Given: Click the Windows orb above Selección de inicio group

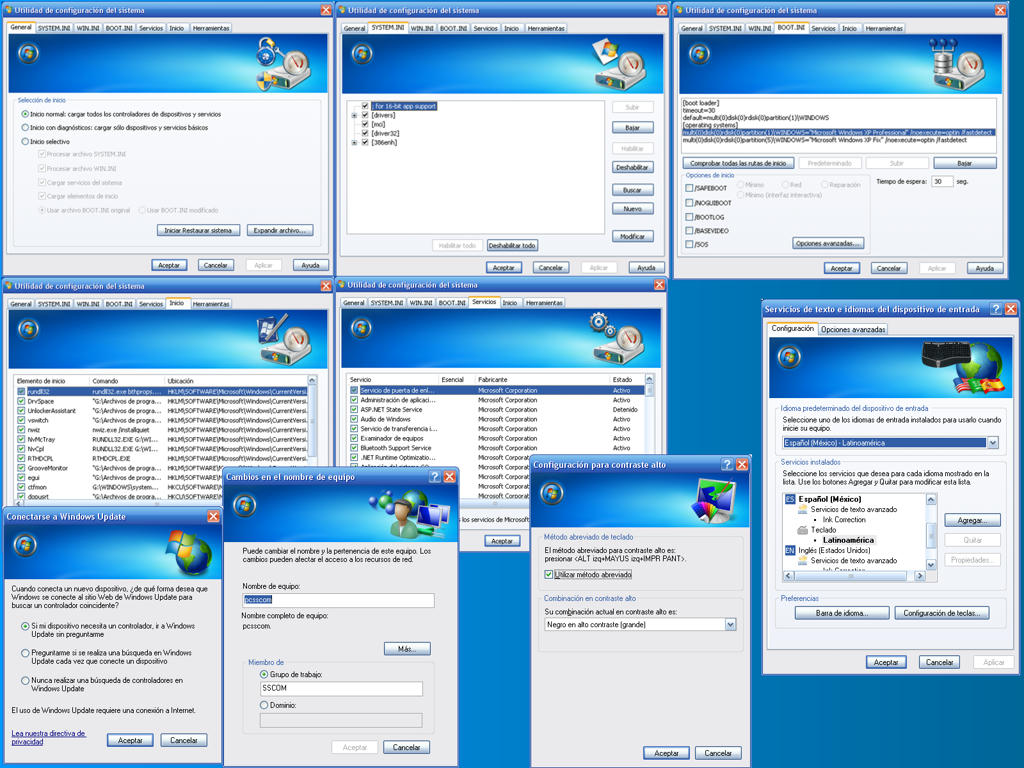Looking at the screenshot, I should click(28, 53).
